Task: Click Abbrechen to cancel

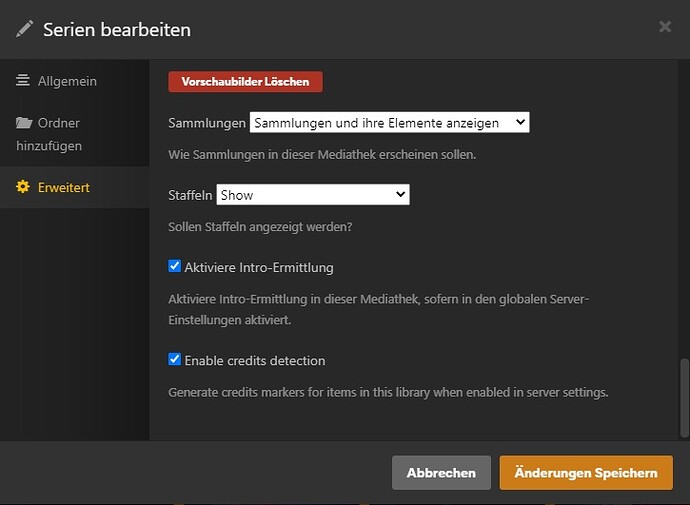Action: [x=441, y=472]
